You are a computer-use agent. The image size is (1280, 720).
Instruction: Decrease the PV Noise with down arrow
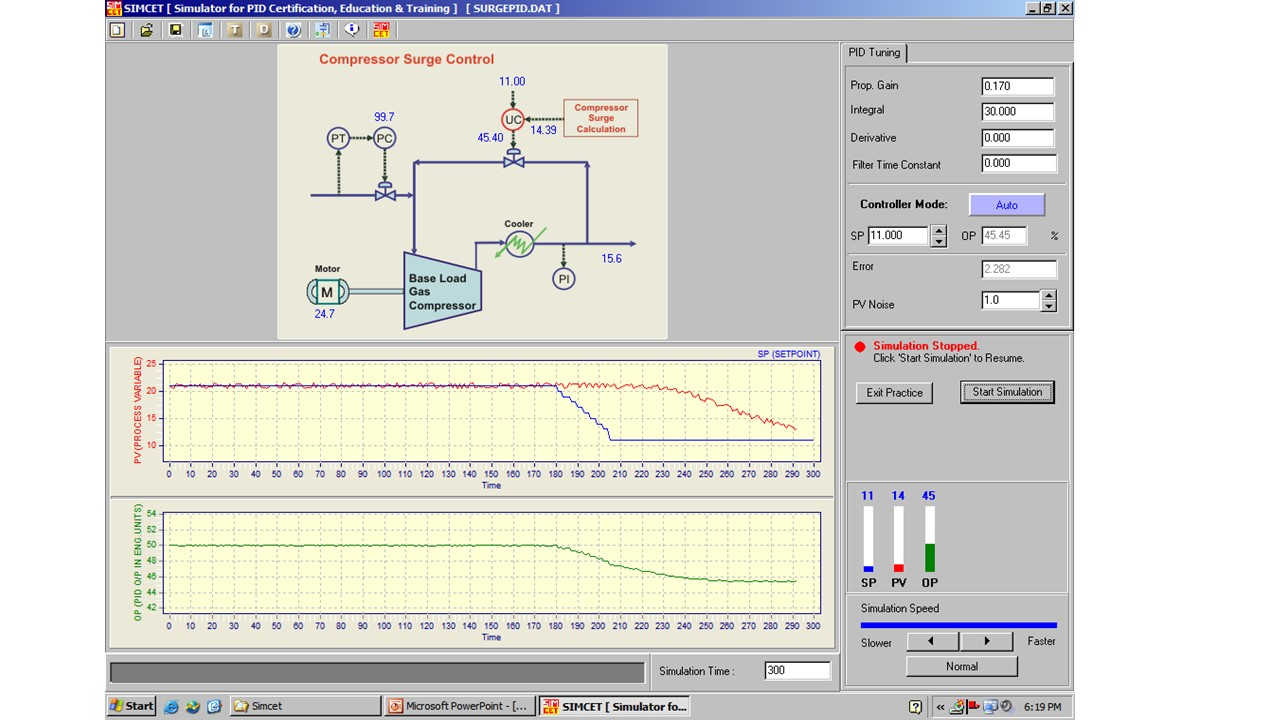1048,306
